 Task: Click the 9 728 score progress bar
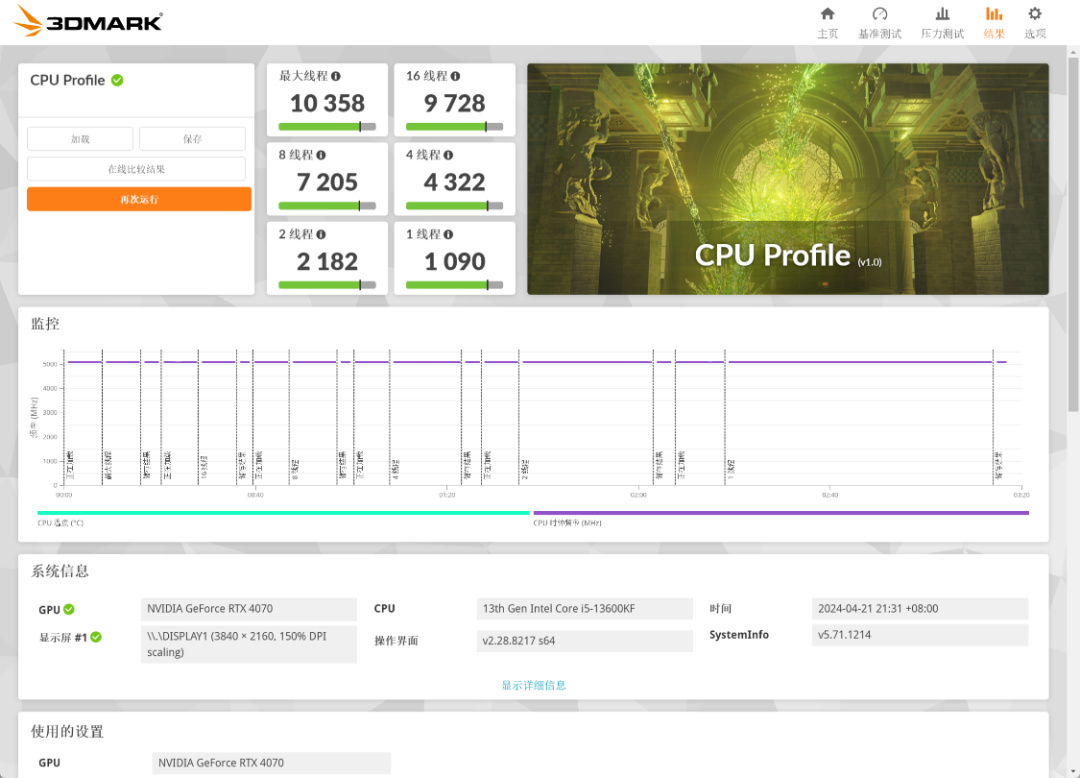455,127
